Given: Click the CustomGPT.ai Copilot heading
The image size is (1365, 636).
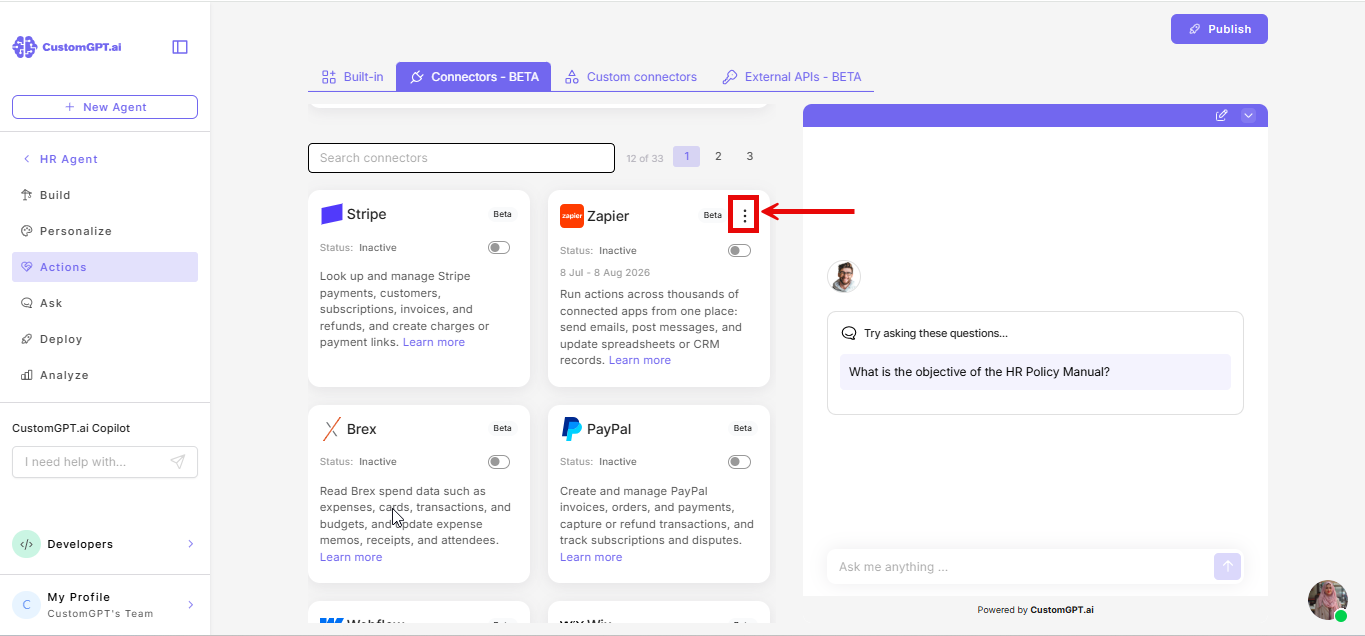Looking at the screenshot, I should 71,428.
